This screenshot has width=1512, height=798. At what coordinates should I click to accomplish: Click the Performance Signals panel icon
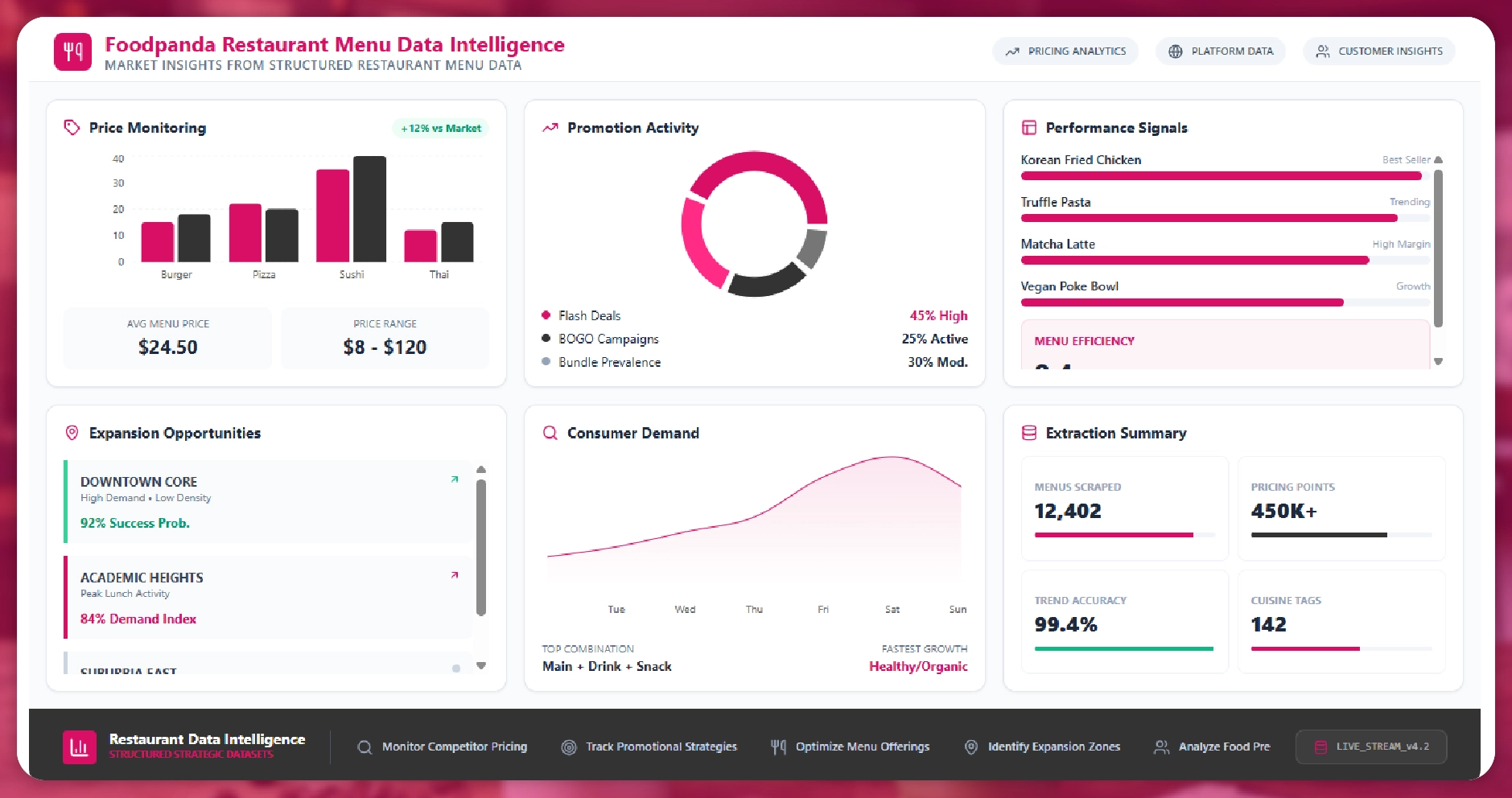[1028, 128]
